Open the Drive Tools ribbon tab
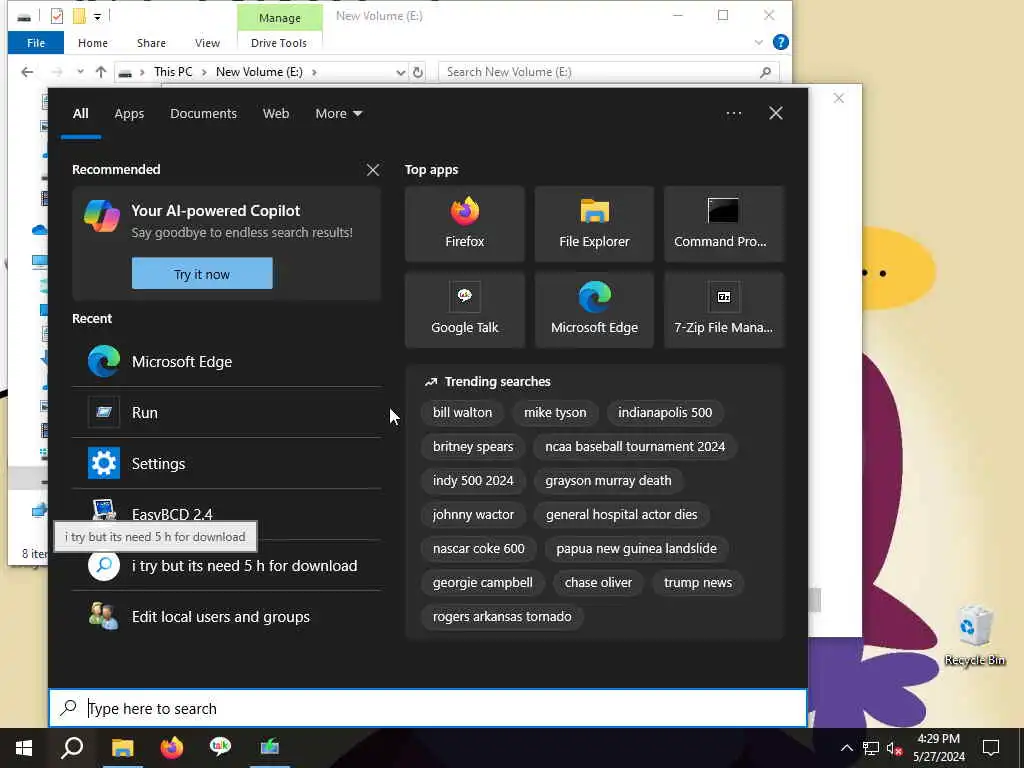This screenshot has width=1024, height=768. pos(279,43)
